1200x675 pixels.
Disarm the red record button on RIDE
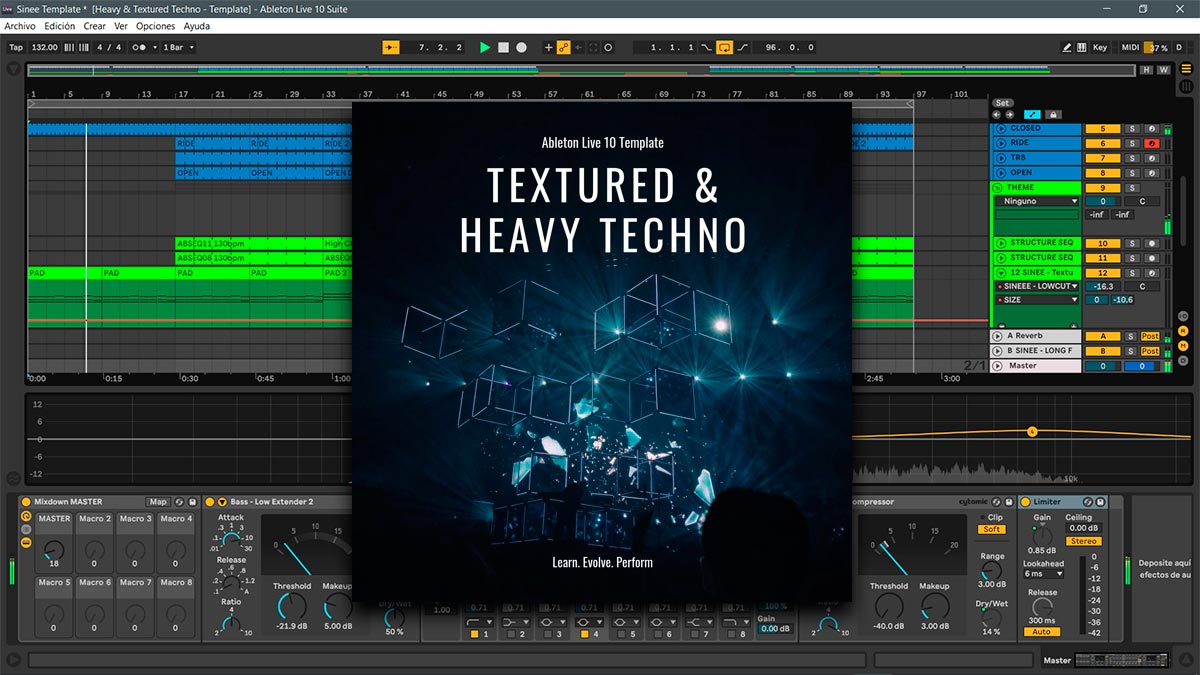click(1152, 143)
